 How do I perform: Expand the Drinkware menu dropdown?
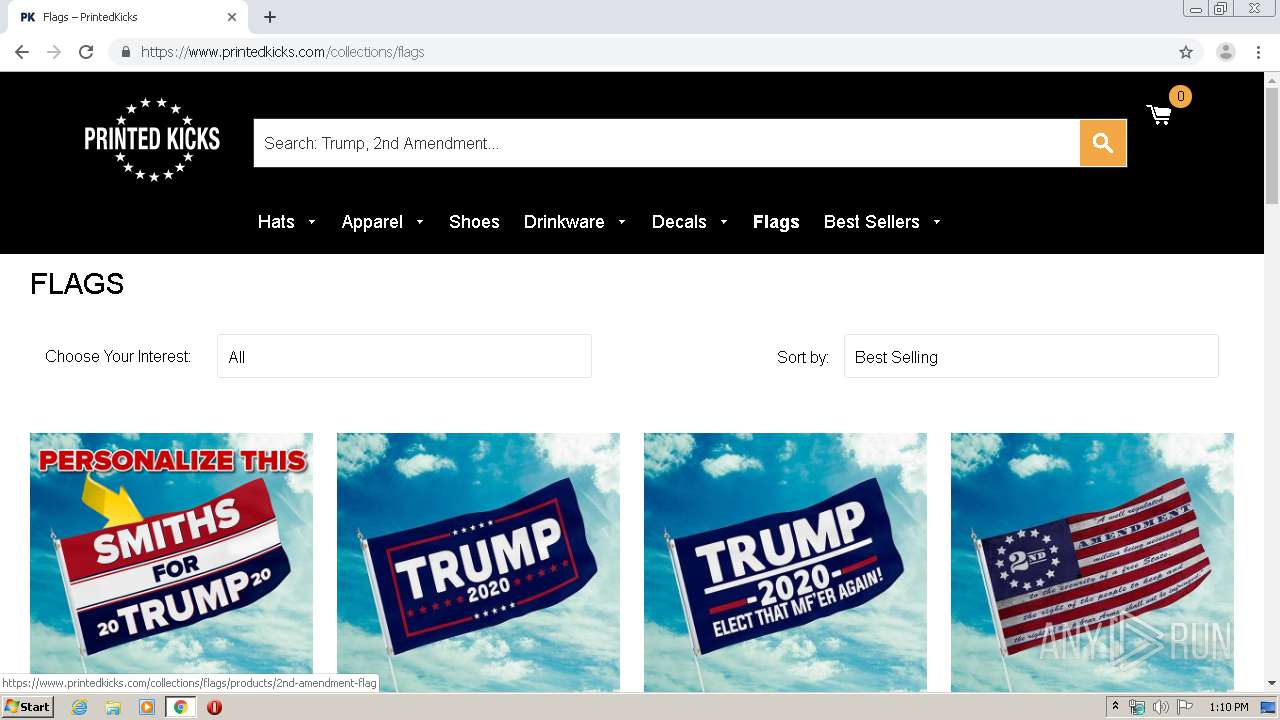coord(622,222)
